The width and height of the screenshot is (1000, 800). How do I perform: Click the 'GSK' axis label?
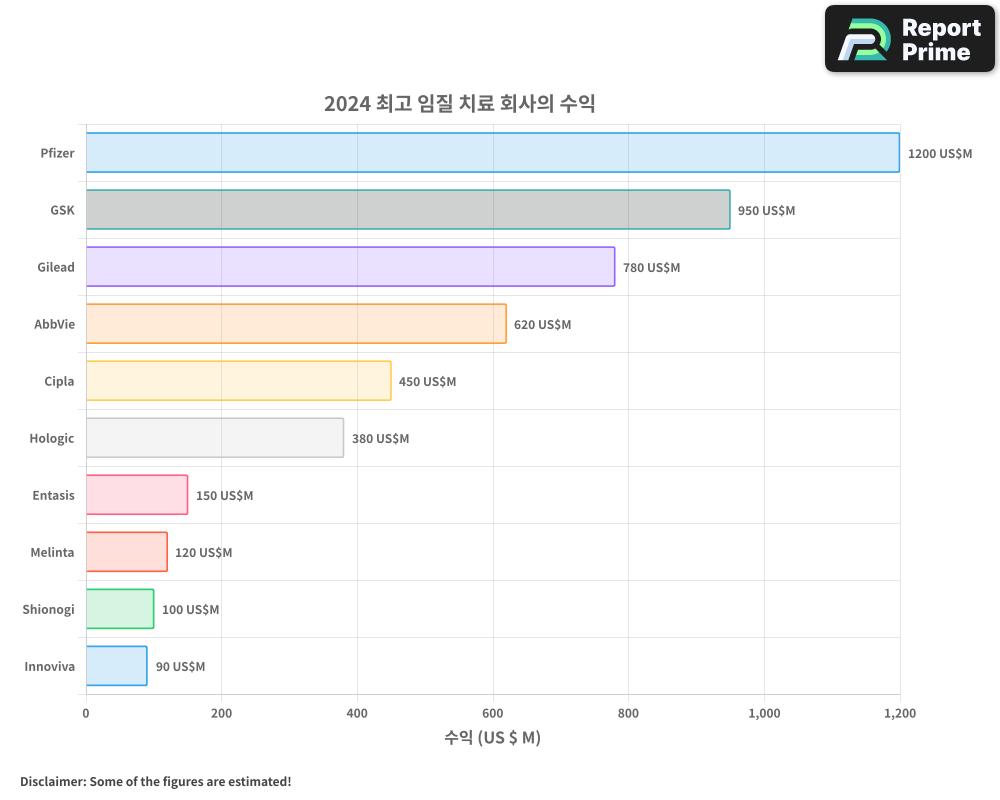62,210
